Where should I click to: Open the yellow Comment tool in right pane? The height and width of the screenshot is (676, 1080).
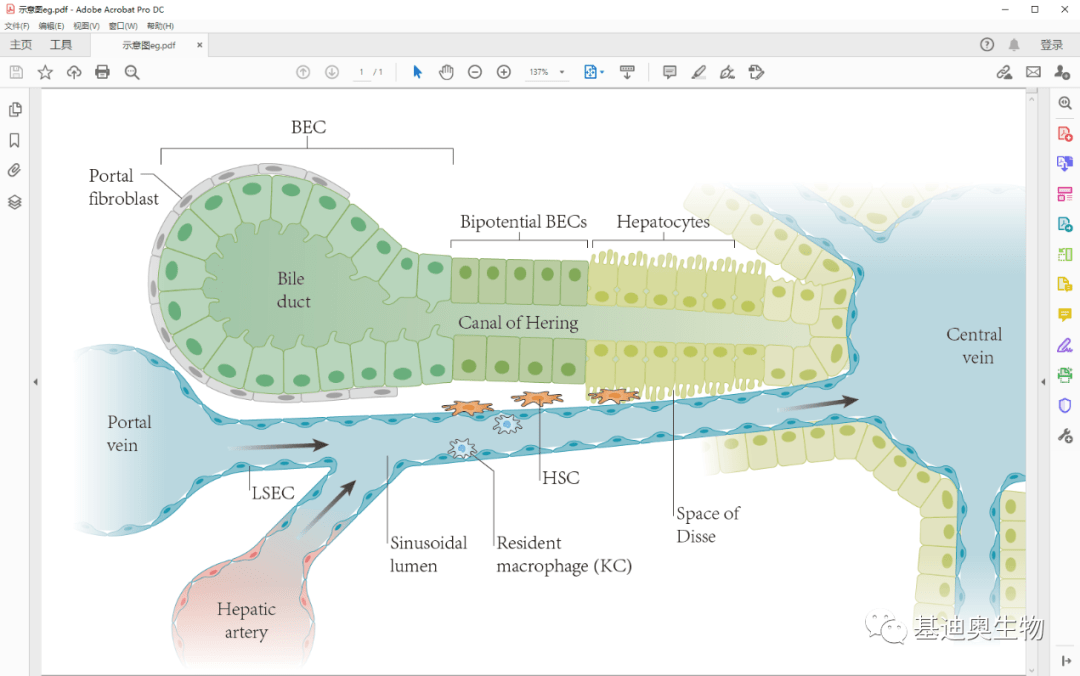coord(1065,315)
